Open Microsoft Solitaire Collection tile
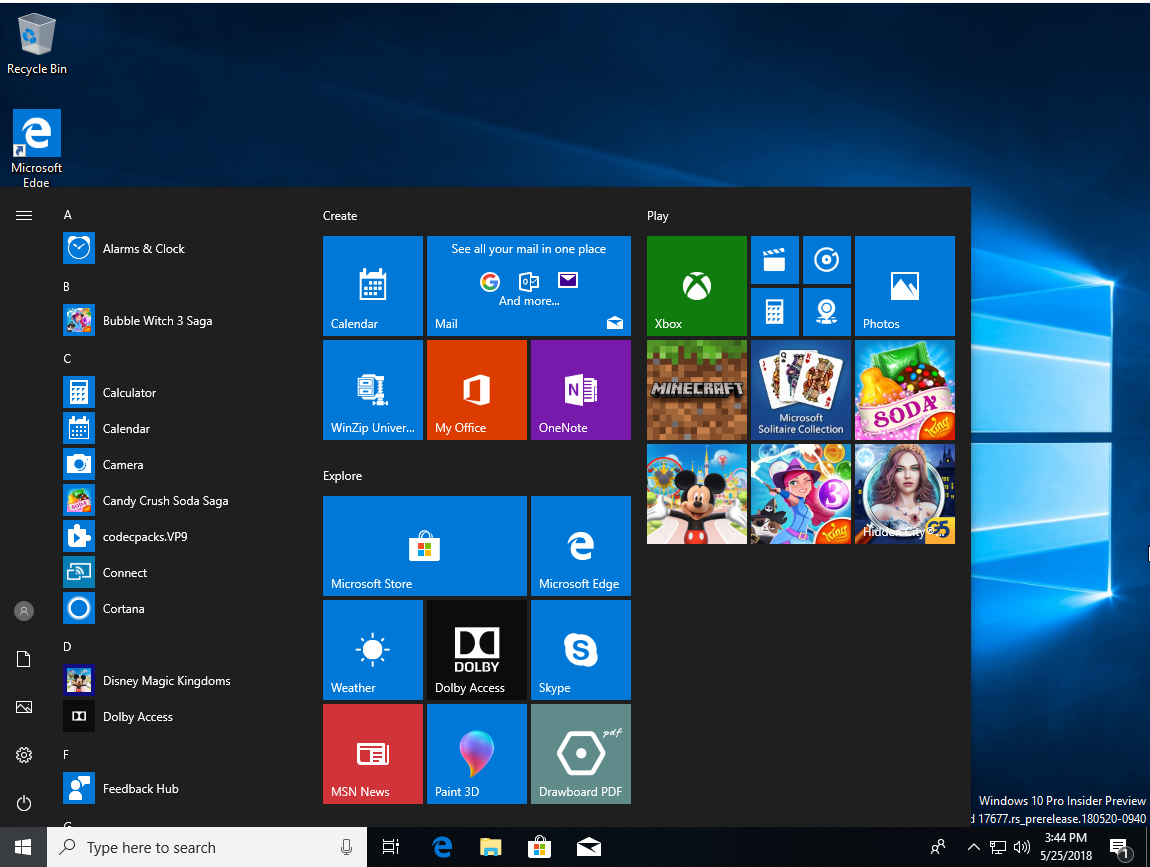The width and height of the screenshot is (1150, 867). [801, 390]
